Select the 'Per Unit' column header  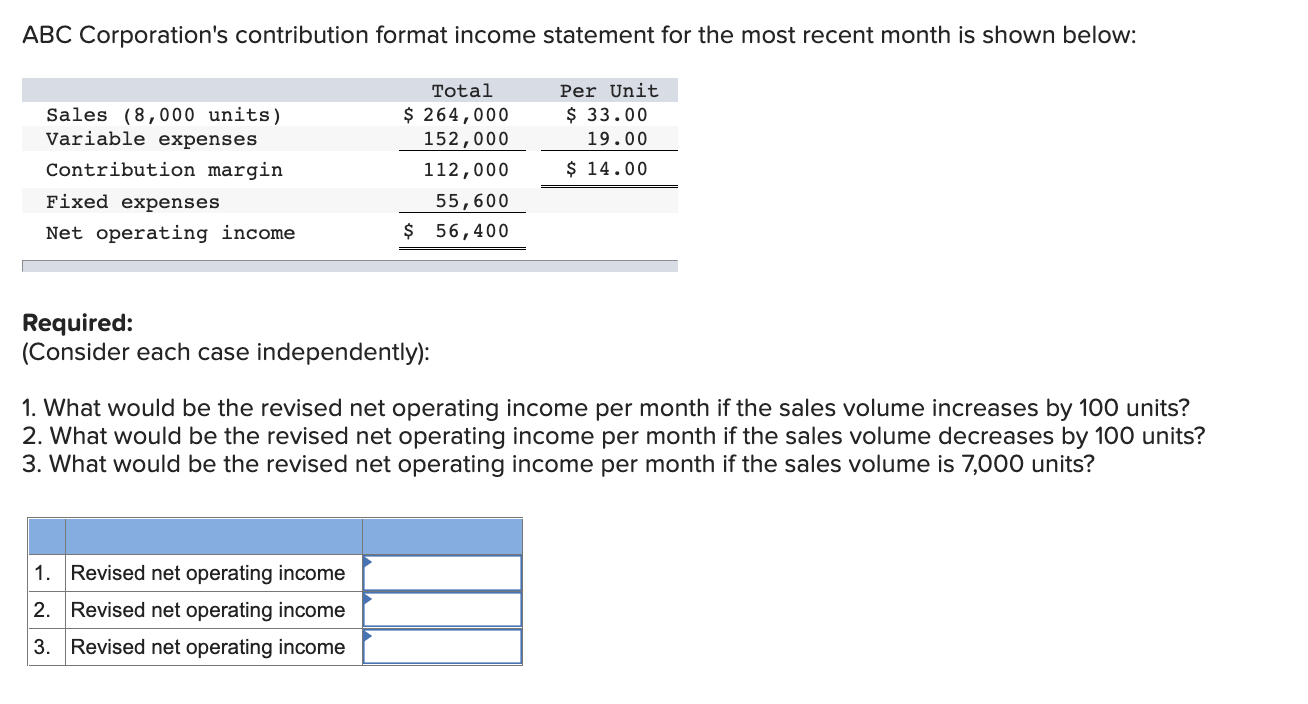pyautogui.click(x=609, y=90)
